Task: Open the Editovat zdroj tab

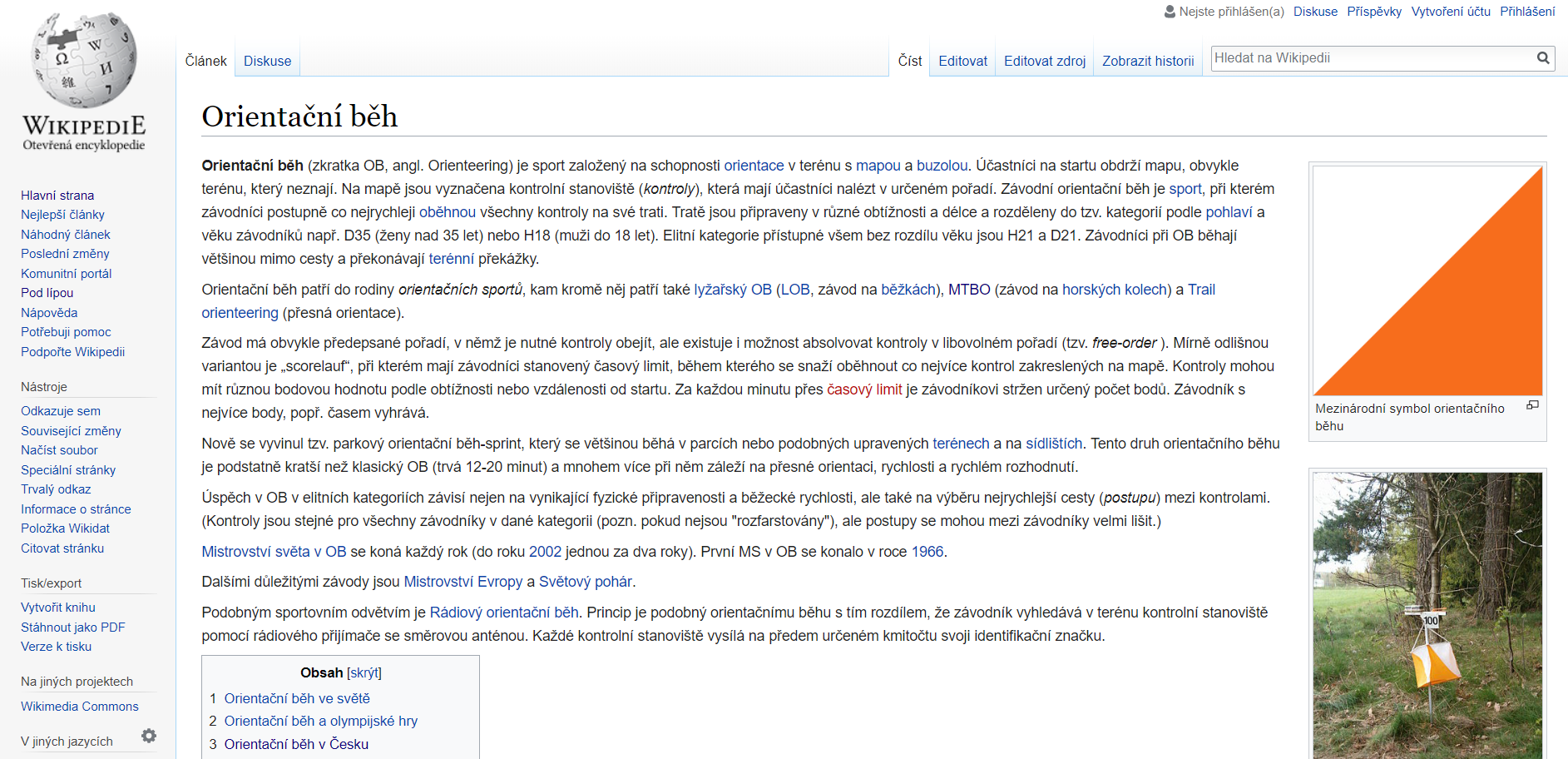Action: click(x=1045, y=61)
